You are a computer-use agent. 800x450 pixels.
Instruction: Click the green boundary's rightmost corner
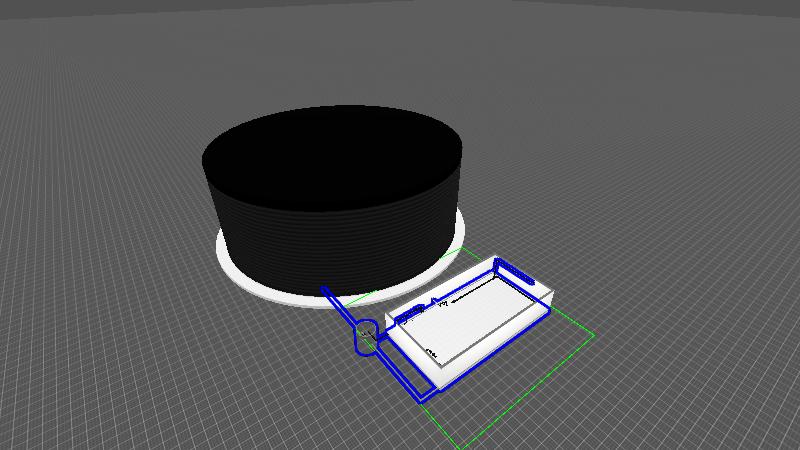point(594,335)
